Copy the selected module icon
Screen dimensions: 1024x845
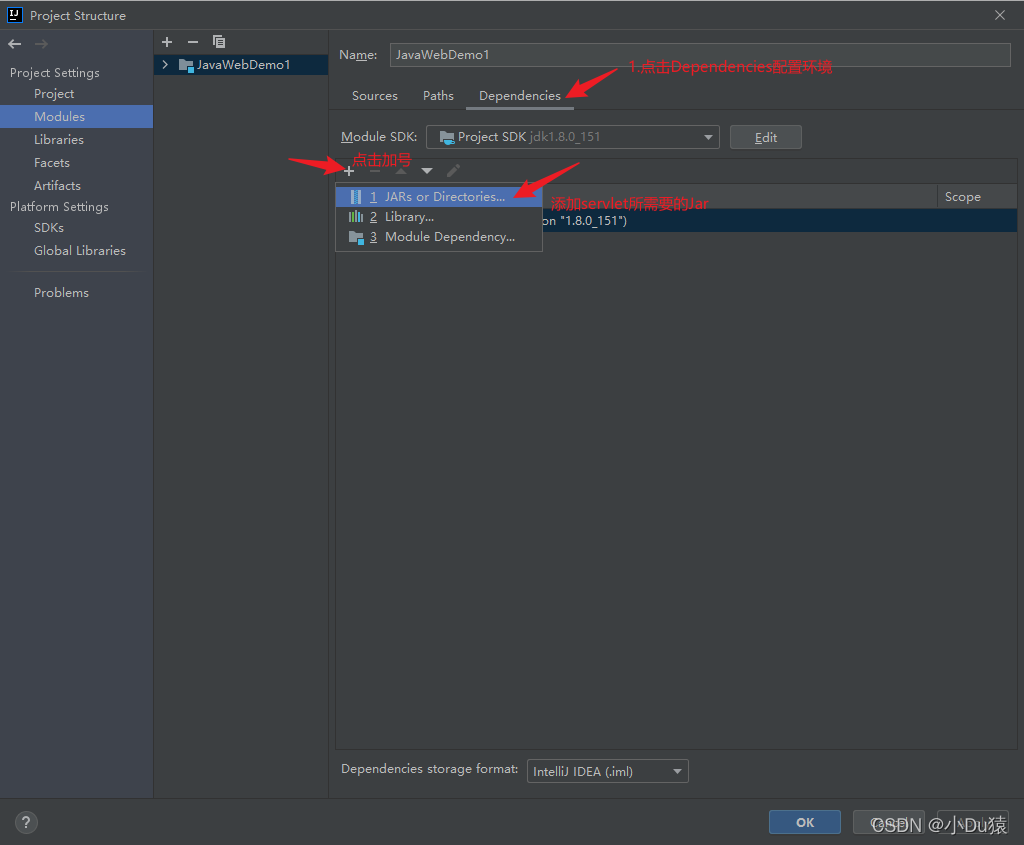[219, 42]
